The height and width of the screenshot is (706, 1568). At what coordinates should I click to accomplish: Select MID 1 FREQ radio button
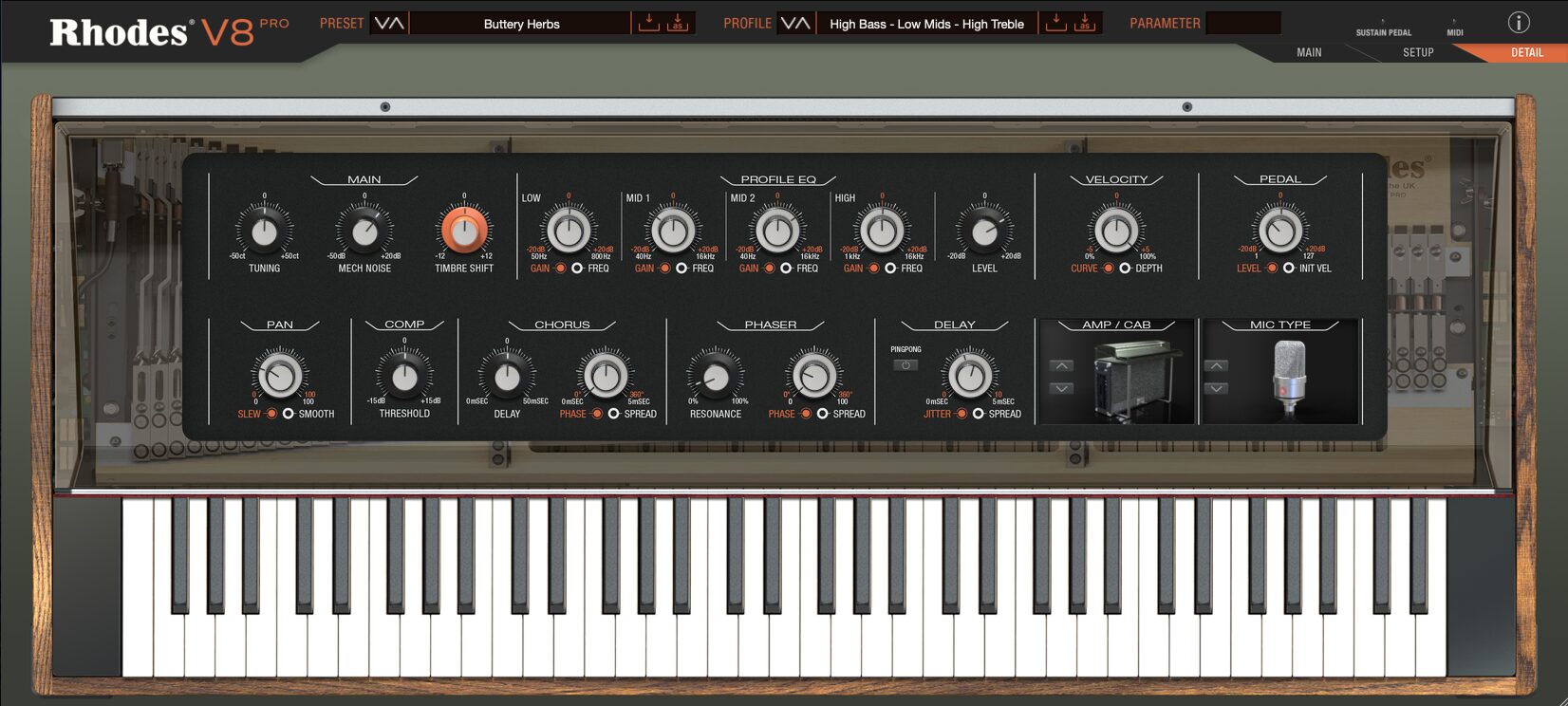coord(681,269)
